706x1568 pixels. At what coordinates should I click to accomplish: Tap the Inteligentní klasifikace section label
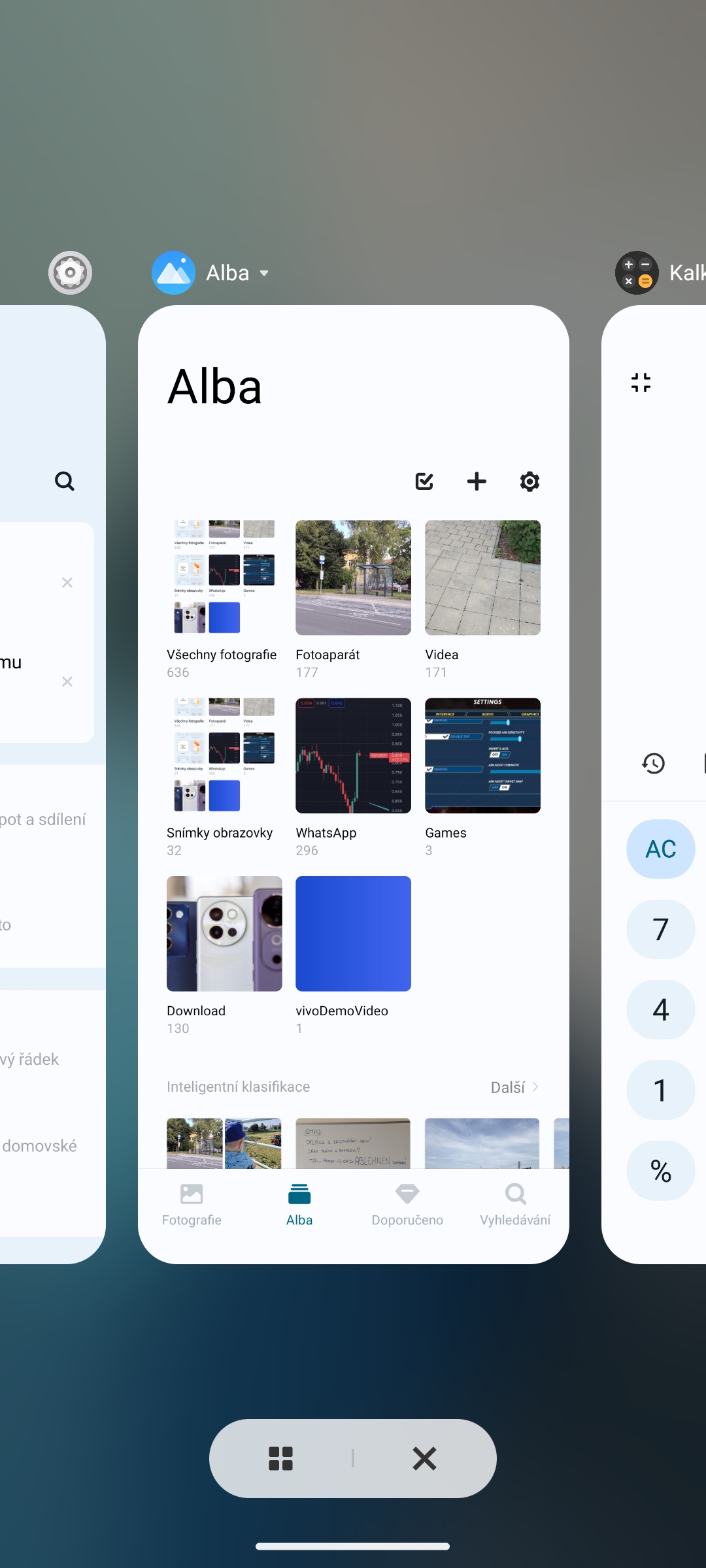(x=238, y=1086)
